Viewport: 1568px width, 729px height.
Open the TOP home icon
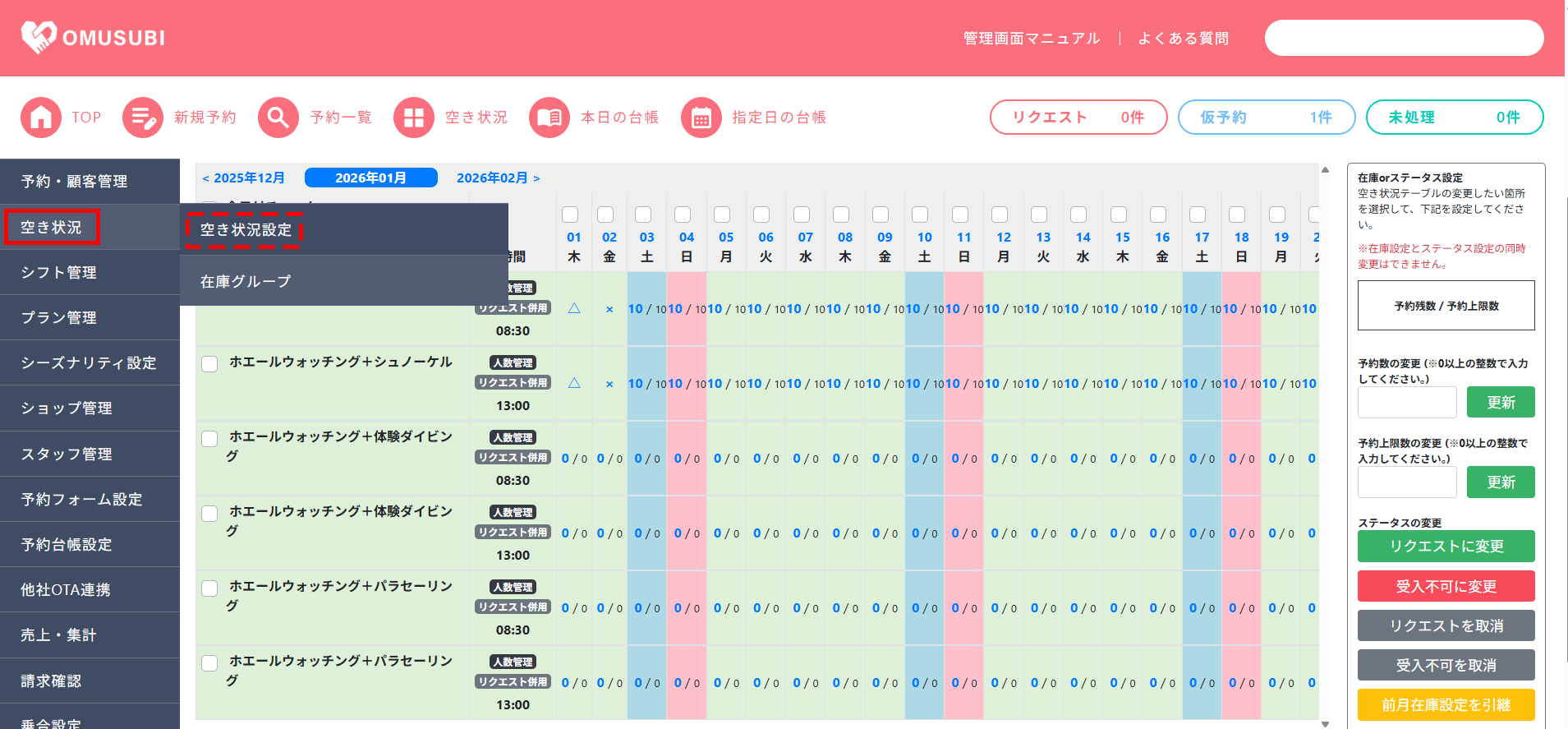41,118
